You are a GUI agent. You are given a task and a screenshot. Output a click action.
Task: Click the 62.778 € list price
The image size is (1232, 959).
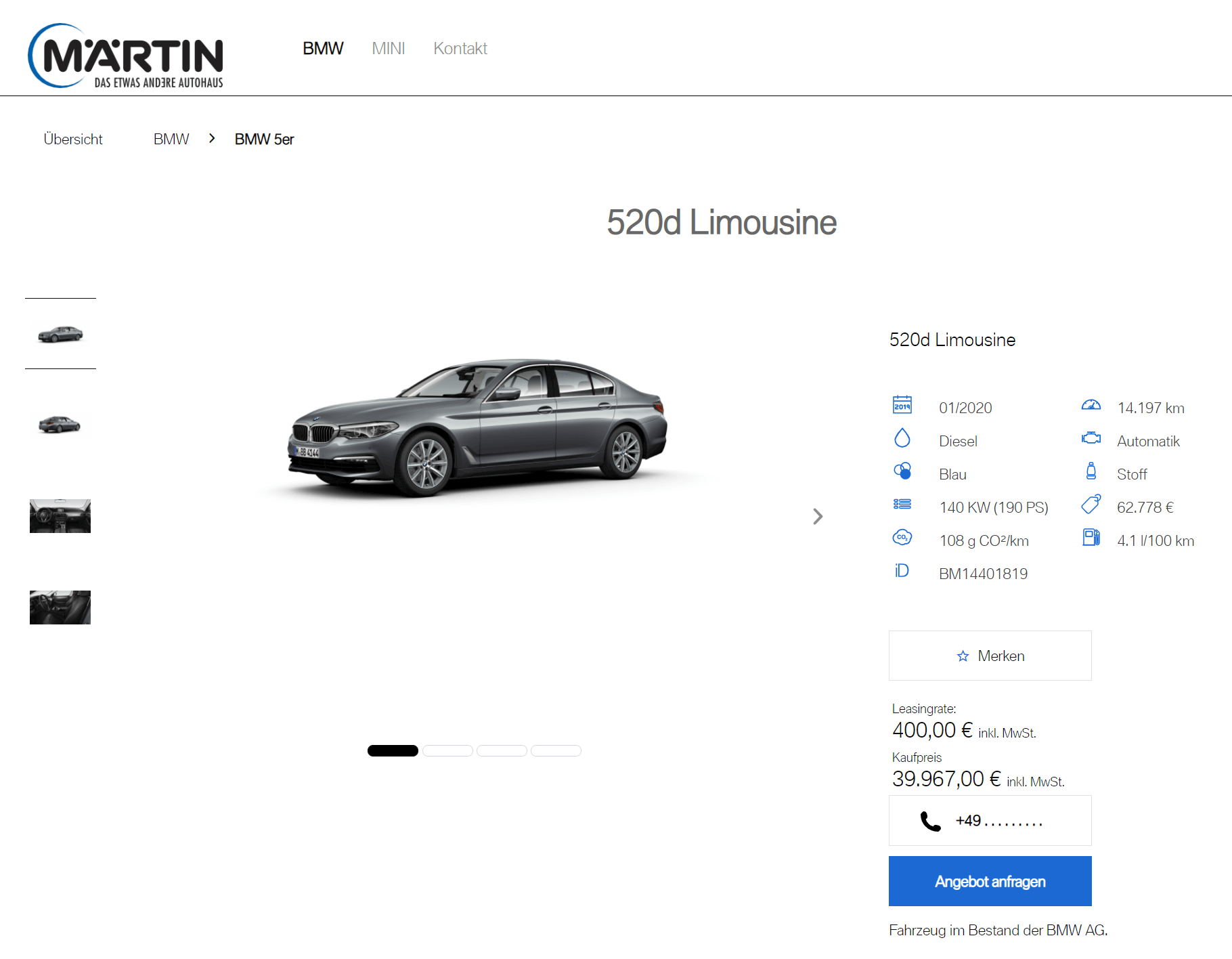click(x=1145, y=507)
